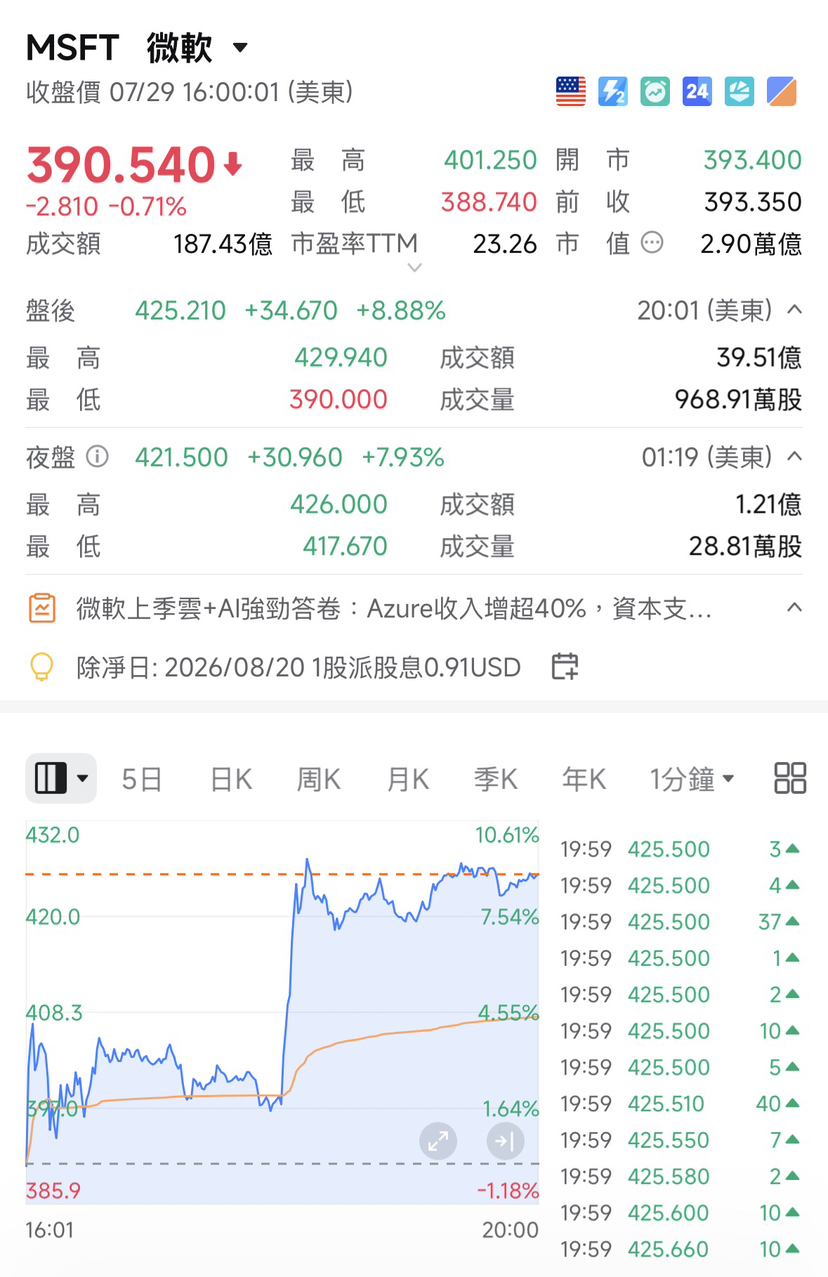
Task: Tap the blue lightning Level 2 icon
Action: click(613, 92)
